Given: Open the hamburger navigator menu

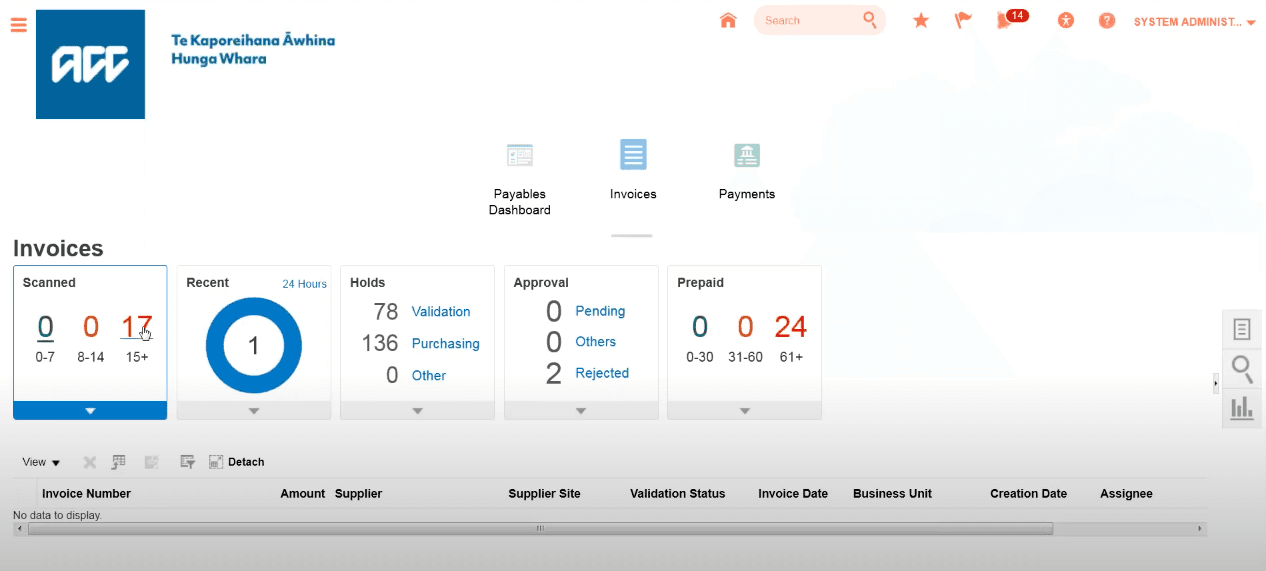Looking at the screenshot, I should tap(18, 25).
